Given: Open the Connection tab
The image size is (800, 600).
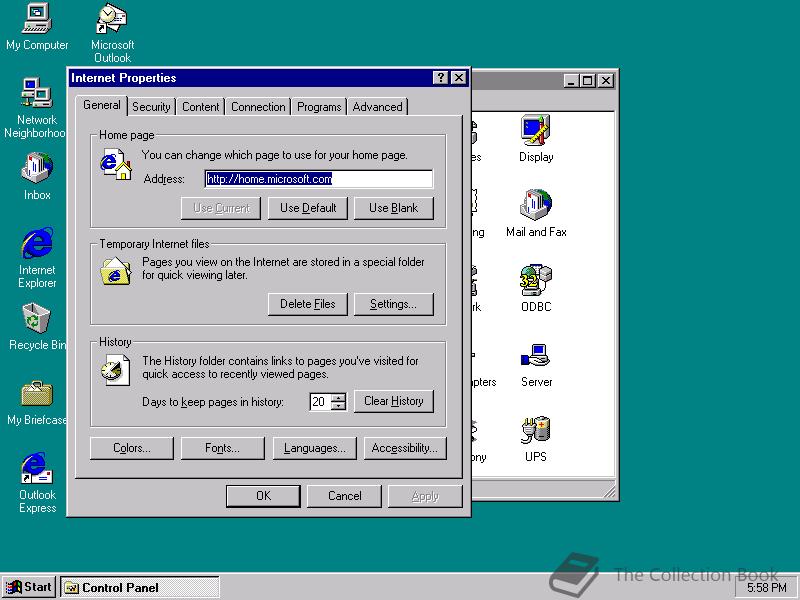Looking at the screenshot, I should pos(258,107).
